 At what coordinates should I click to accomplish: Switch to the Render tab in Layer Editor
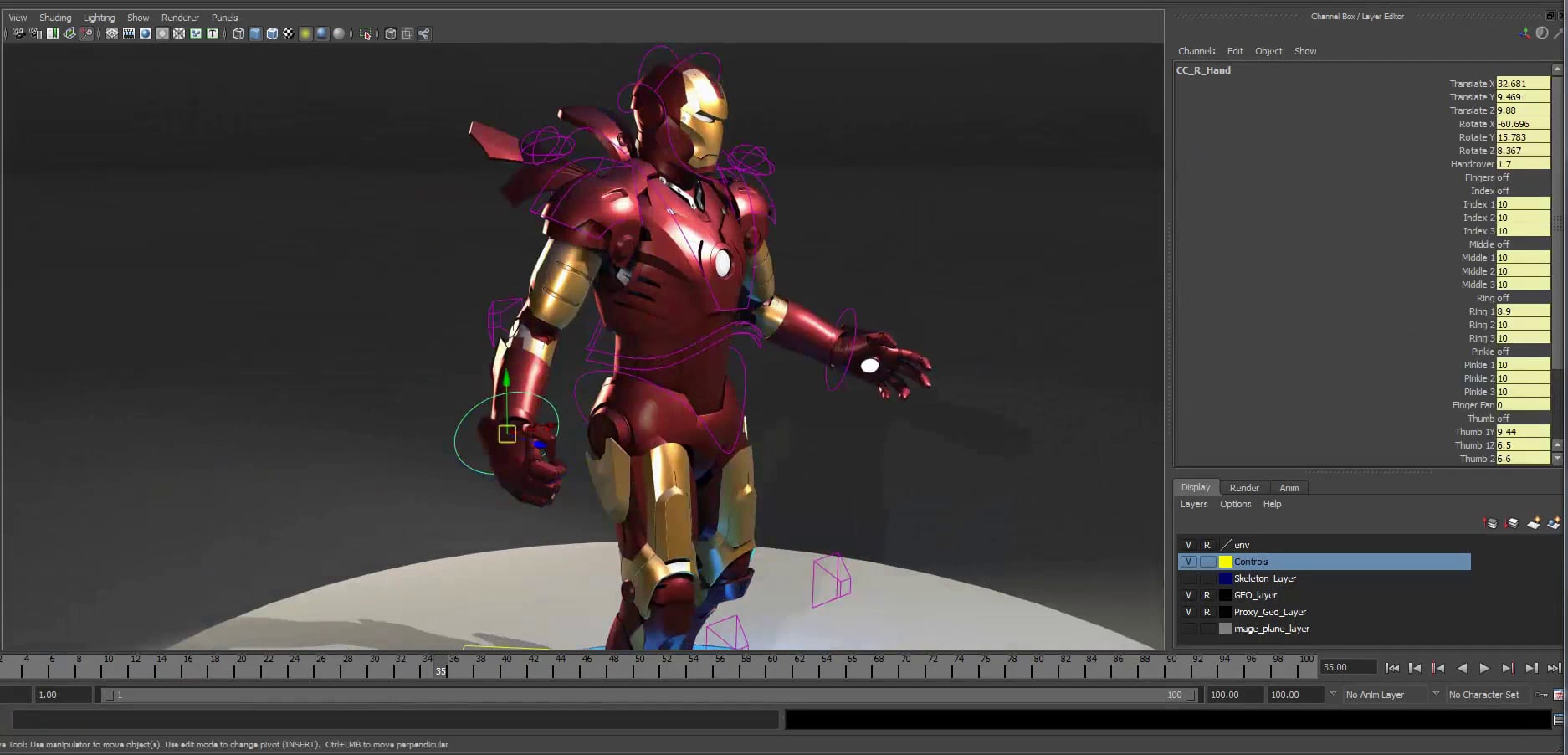pos(1244,488)
